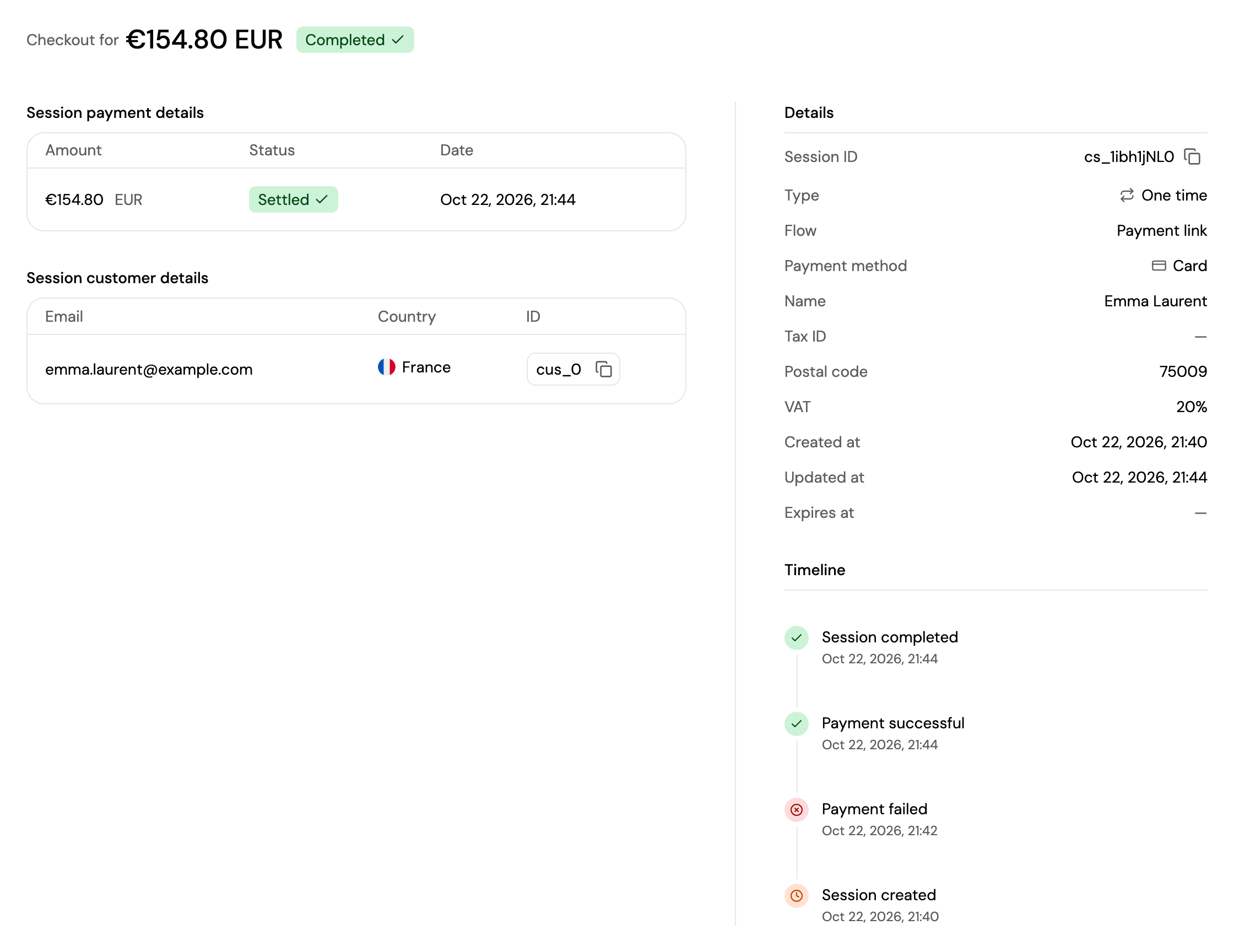This screenshot has height=952, width=1234.
Task: Click the Updated at value 21:44
Action: click(x=1139, y=478)
